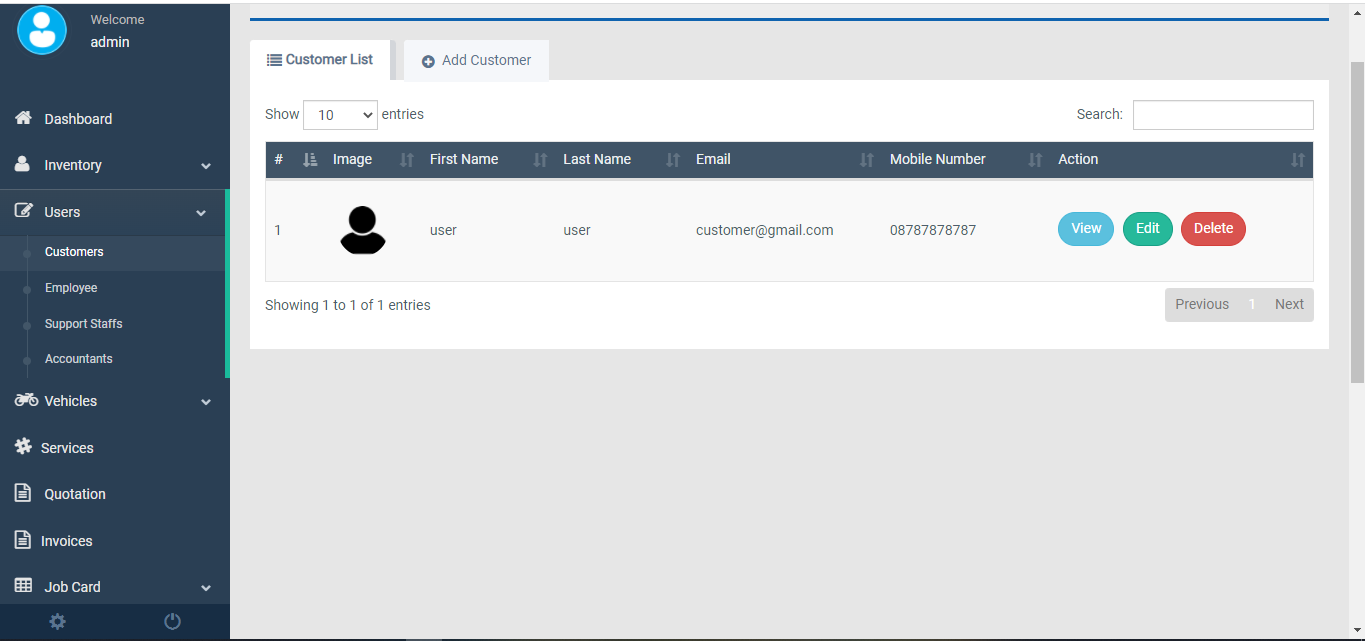Sort by Mobile Number column arrows
The width and height of the screenshot is (1365, 641).
[1035, 160]
